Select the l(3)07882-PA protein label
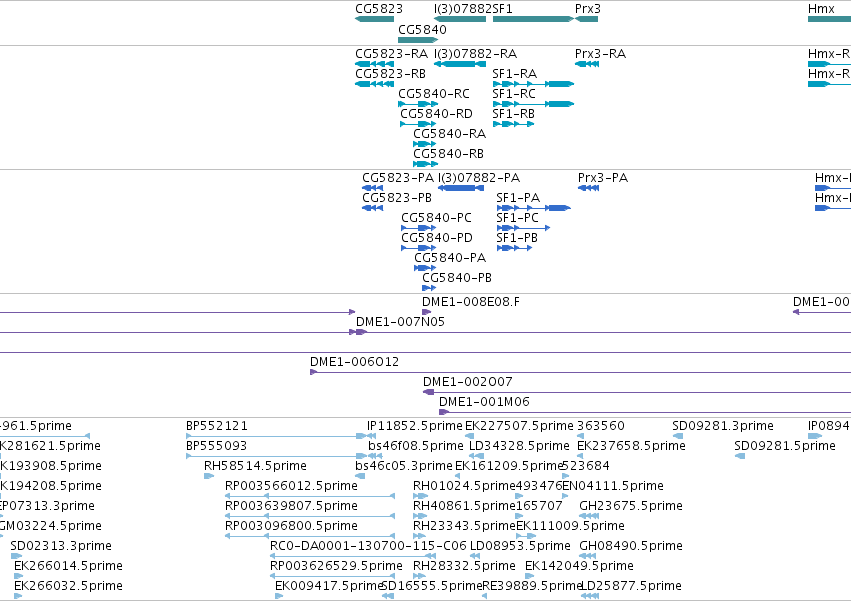851x601 pixels. (479, 178)
